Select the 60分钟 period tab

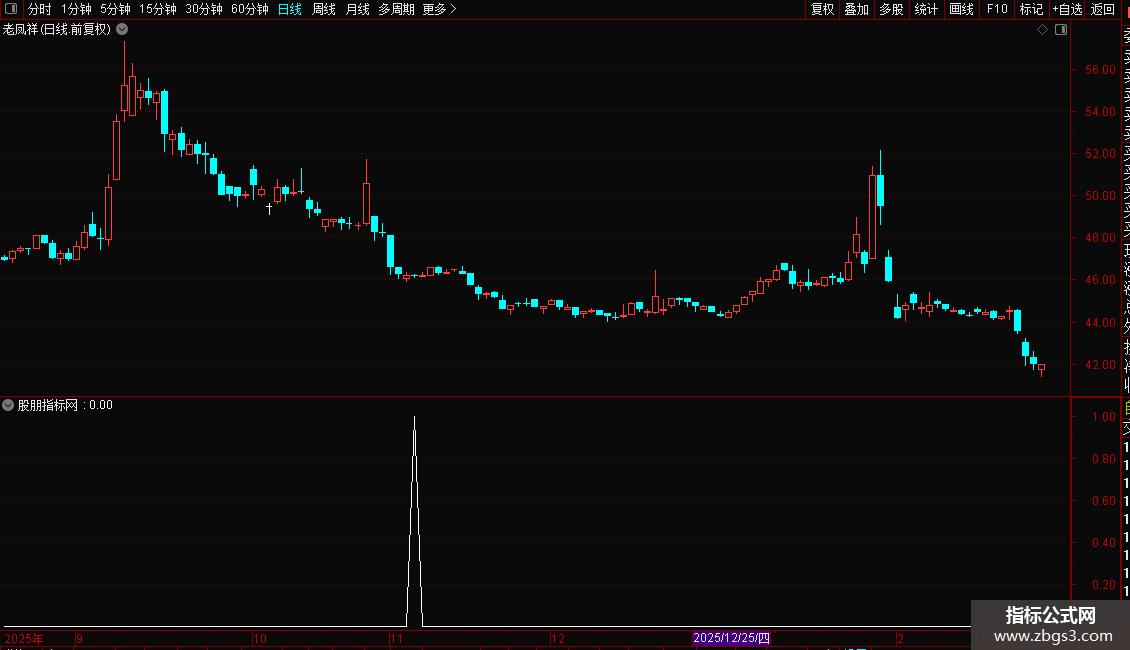tap(250, 9)
